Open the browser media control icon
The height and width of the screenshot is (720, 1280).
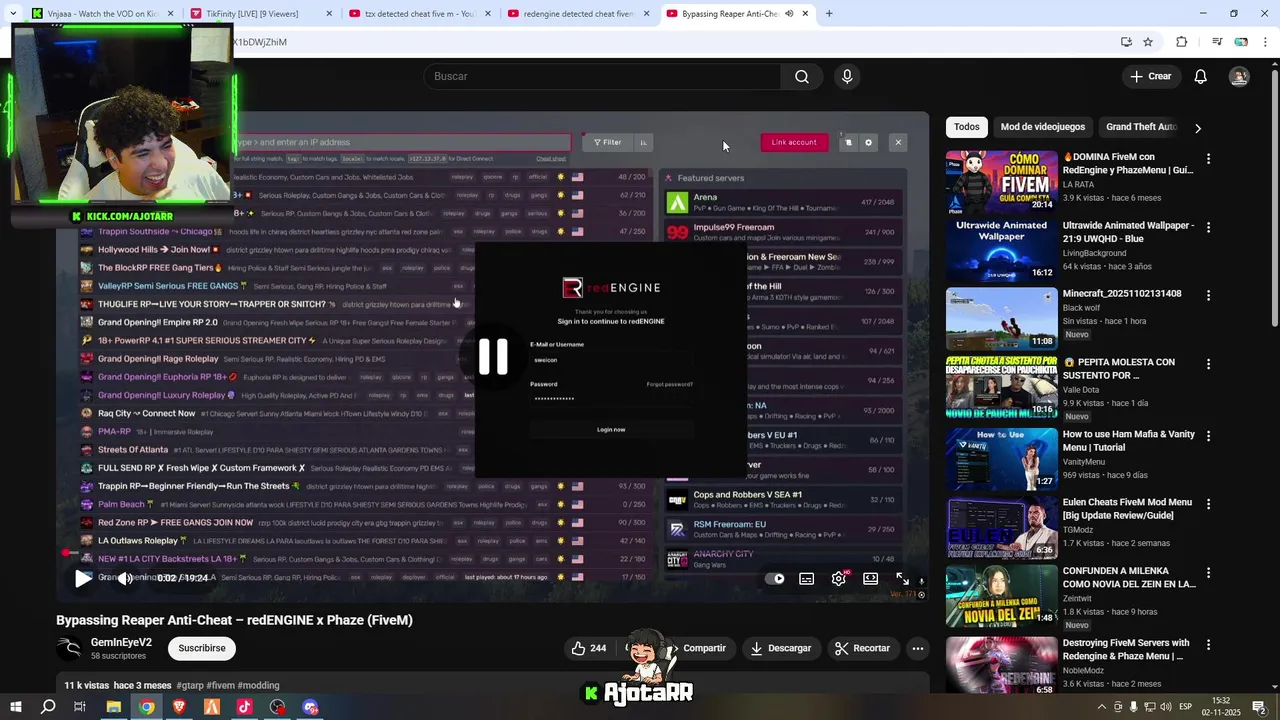coord(1217,42)
